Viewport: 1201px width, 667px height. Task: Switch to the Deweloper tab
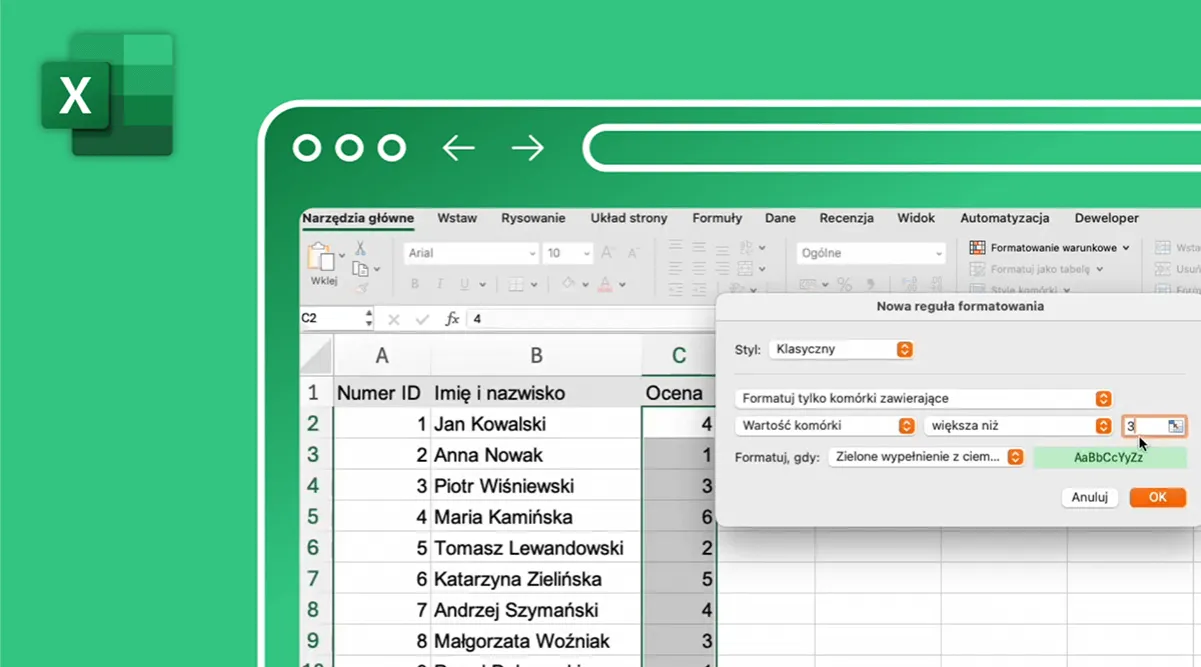(x=1107, y=218)
